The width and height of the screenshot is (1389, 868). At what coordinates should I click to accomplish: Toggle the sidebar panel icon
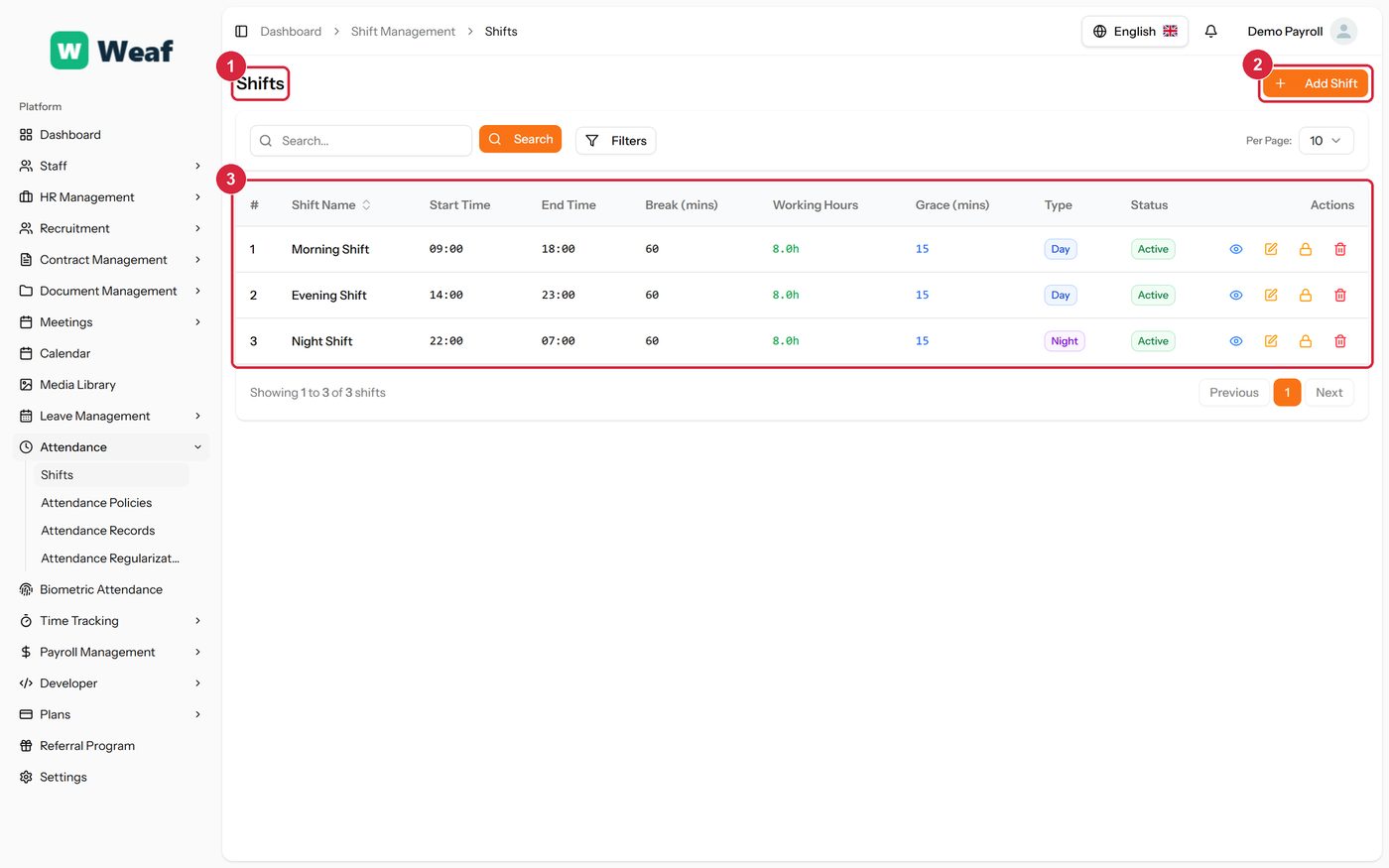(241, 32)
